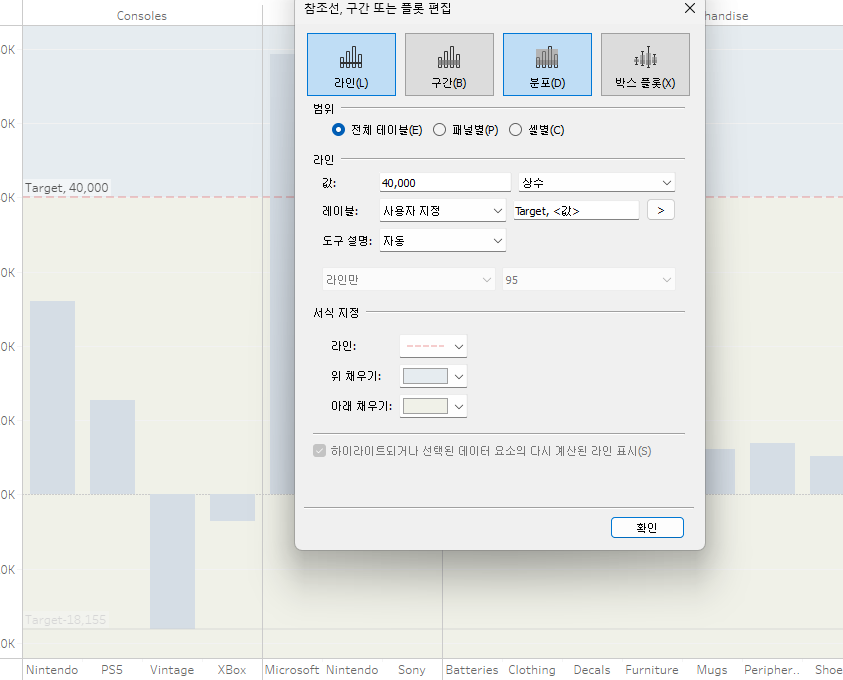Click the 확인 confirm button
The image size is (843, 680).
point(647,527)
